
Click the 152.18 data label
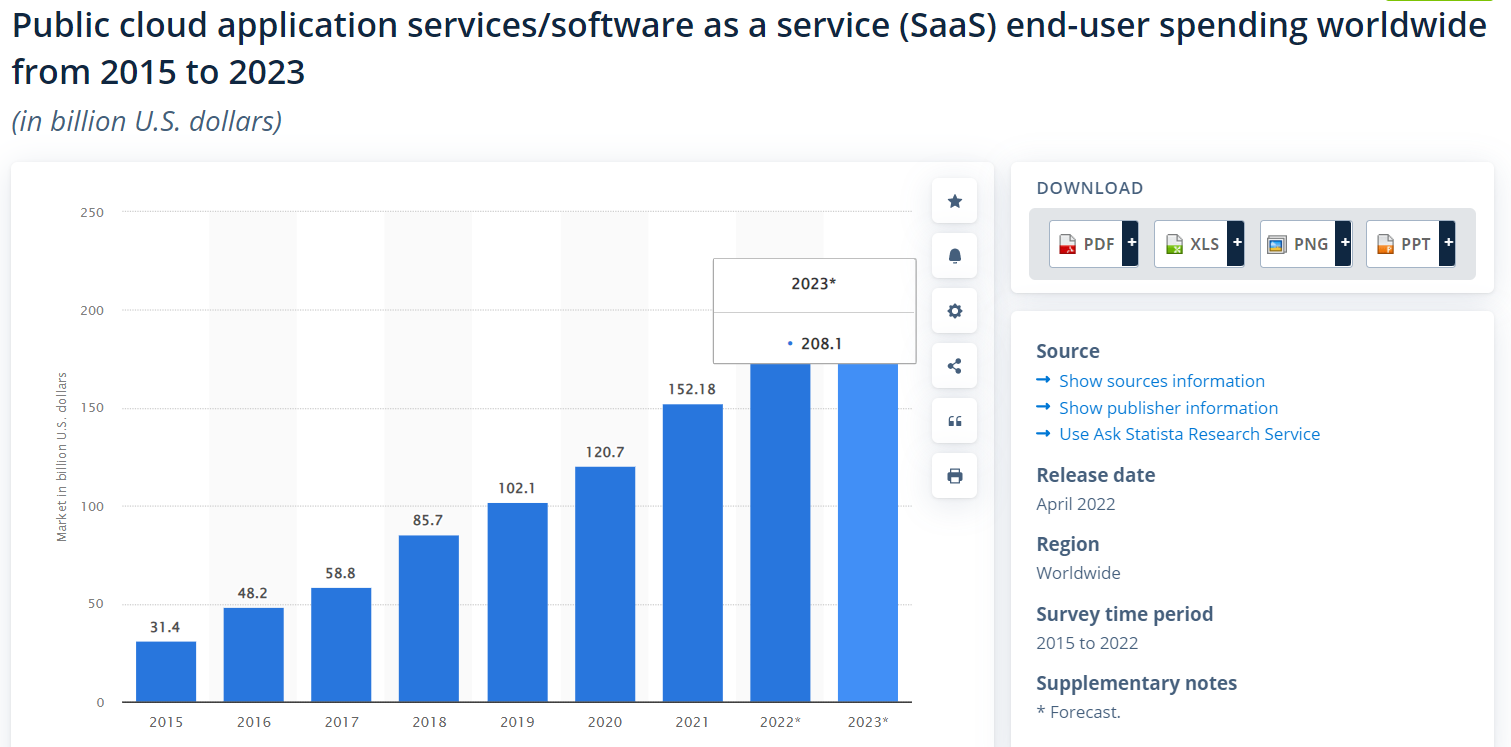pyautogui.click(x=692, y=389)
